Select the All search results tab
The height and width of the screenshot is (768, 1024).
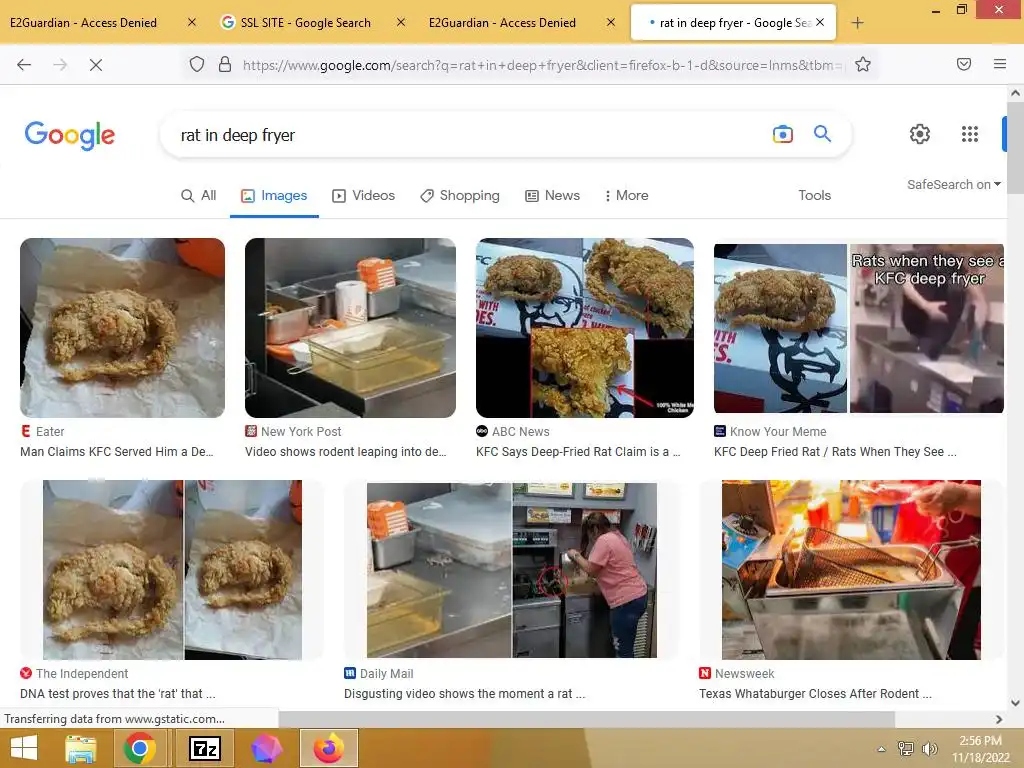pos(199,195)
